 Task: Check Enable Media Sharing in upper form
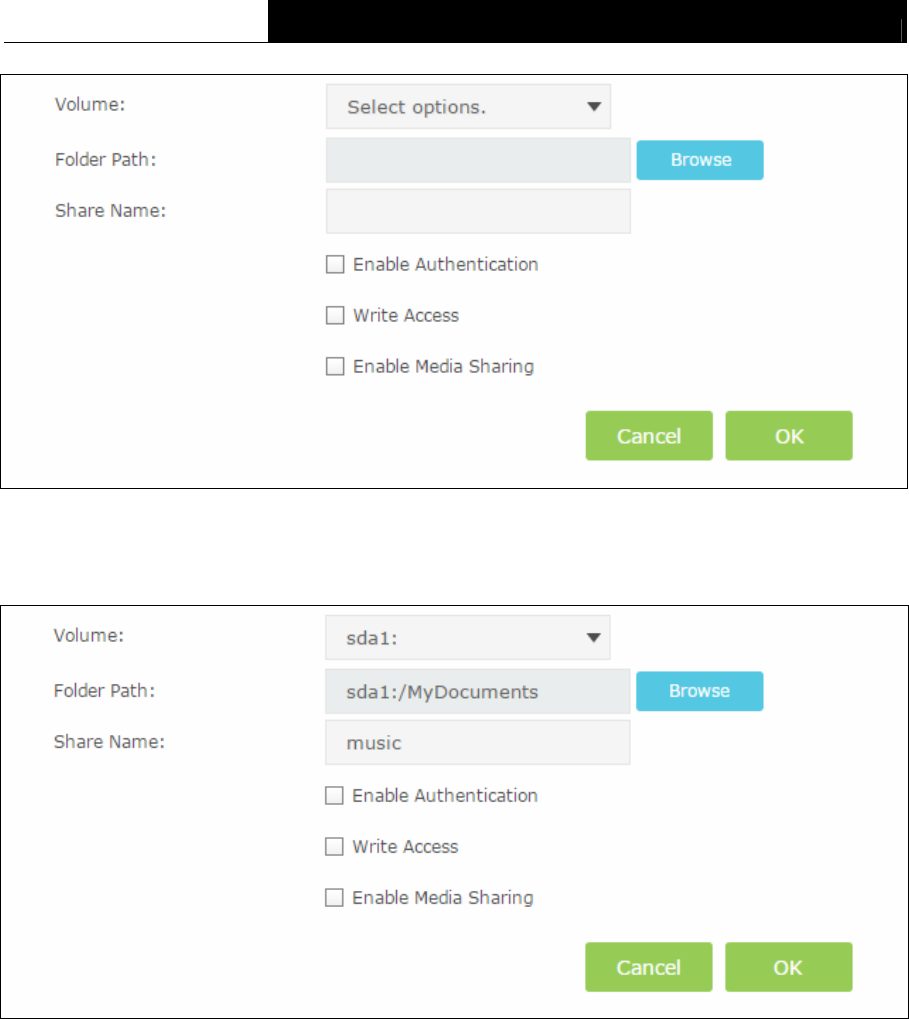click(x=335, y=367)
